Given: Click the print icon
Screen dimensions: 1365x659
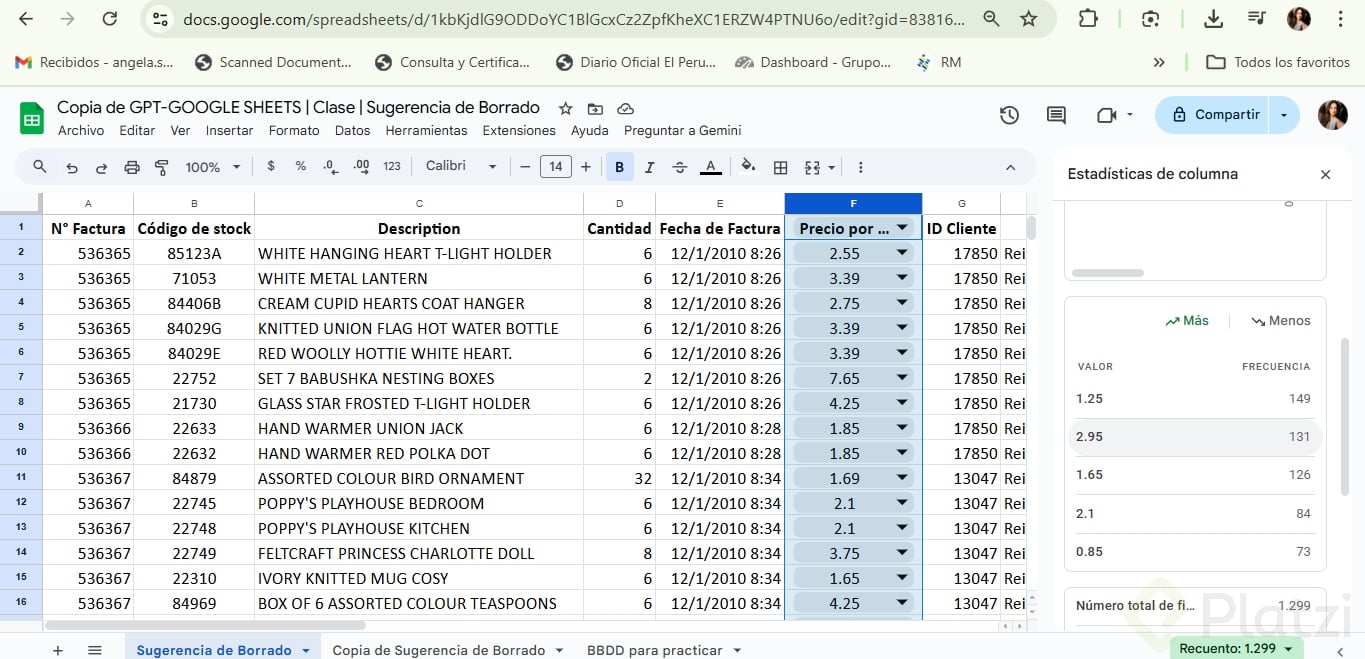Looking at the screenshot, I should coord(132,167).
